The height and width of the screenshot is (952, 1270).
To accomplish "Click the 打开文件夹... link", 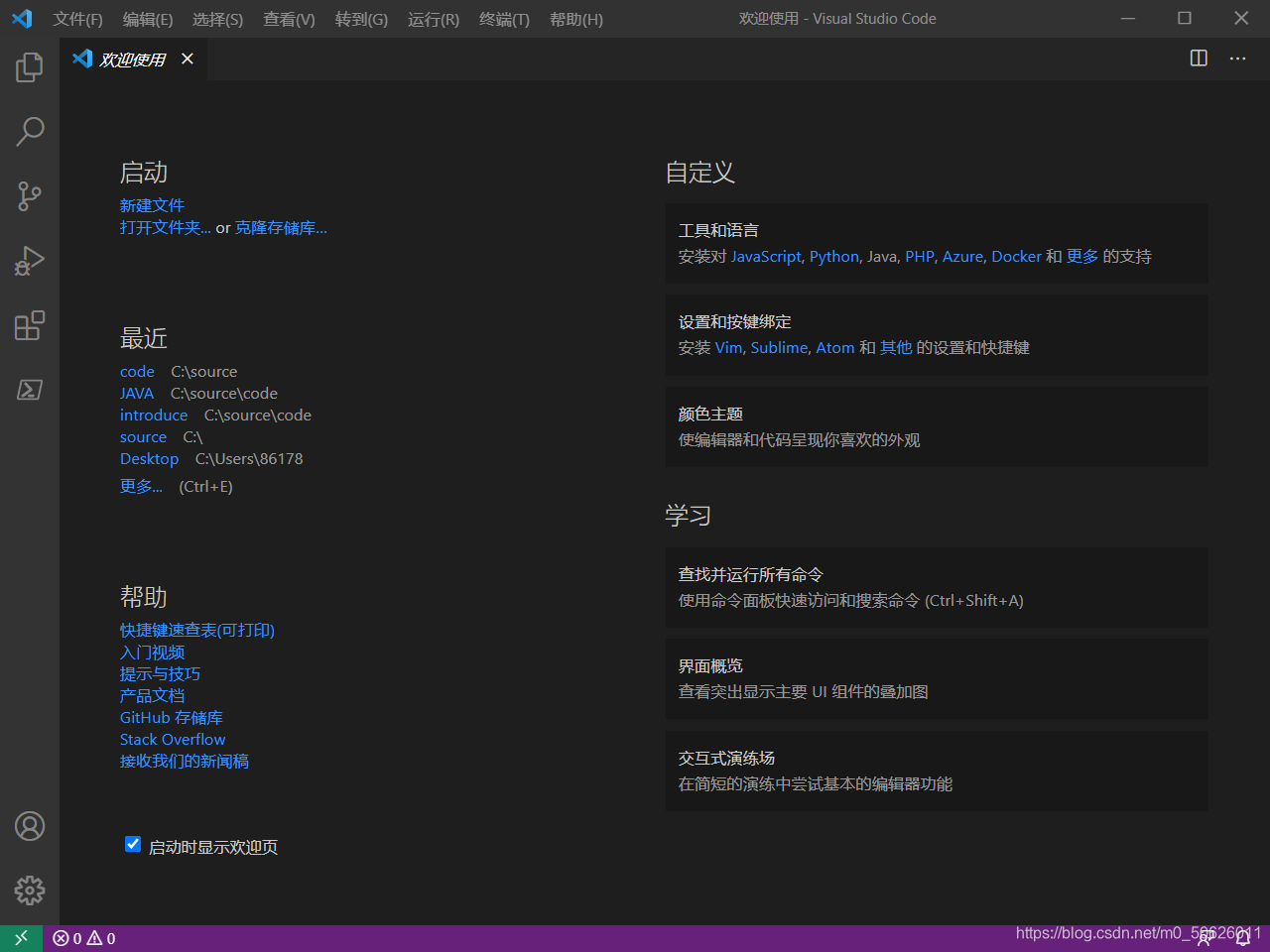I will click(166, 228).
